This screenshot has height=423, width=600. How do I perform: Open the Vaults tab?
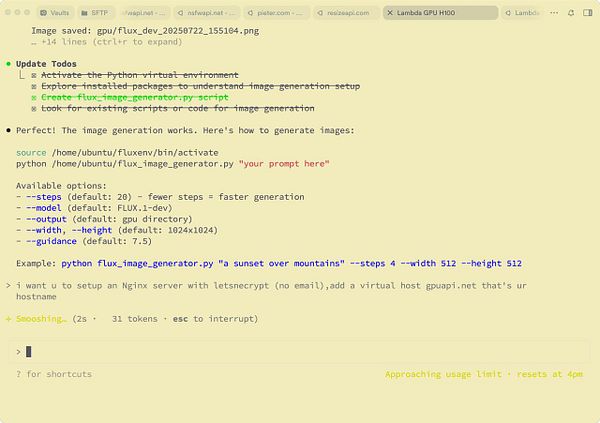tap(55, 13)
